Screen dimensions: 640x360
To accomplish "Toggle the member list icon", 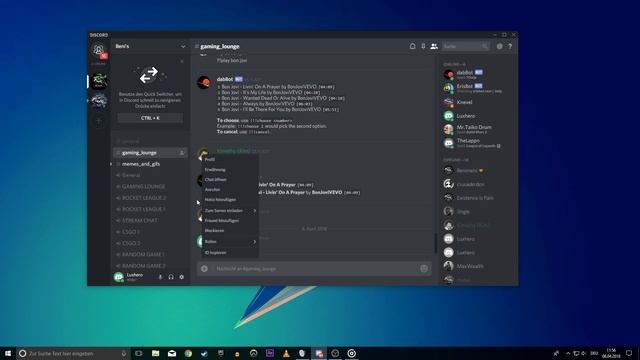I will pyautogui.click(x=434, y=47).
